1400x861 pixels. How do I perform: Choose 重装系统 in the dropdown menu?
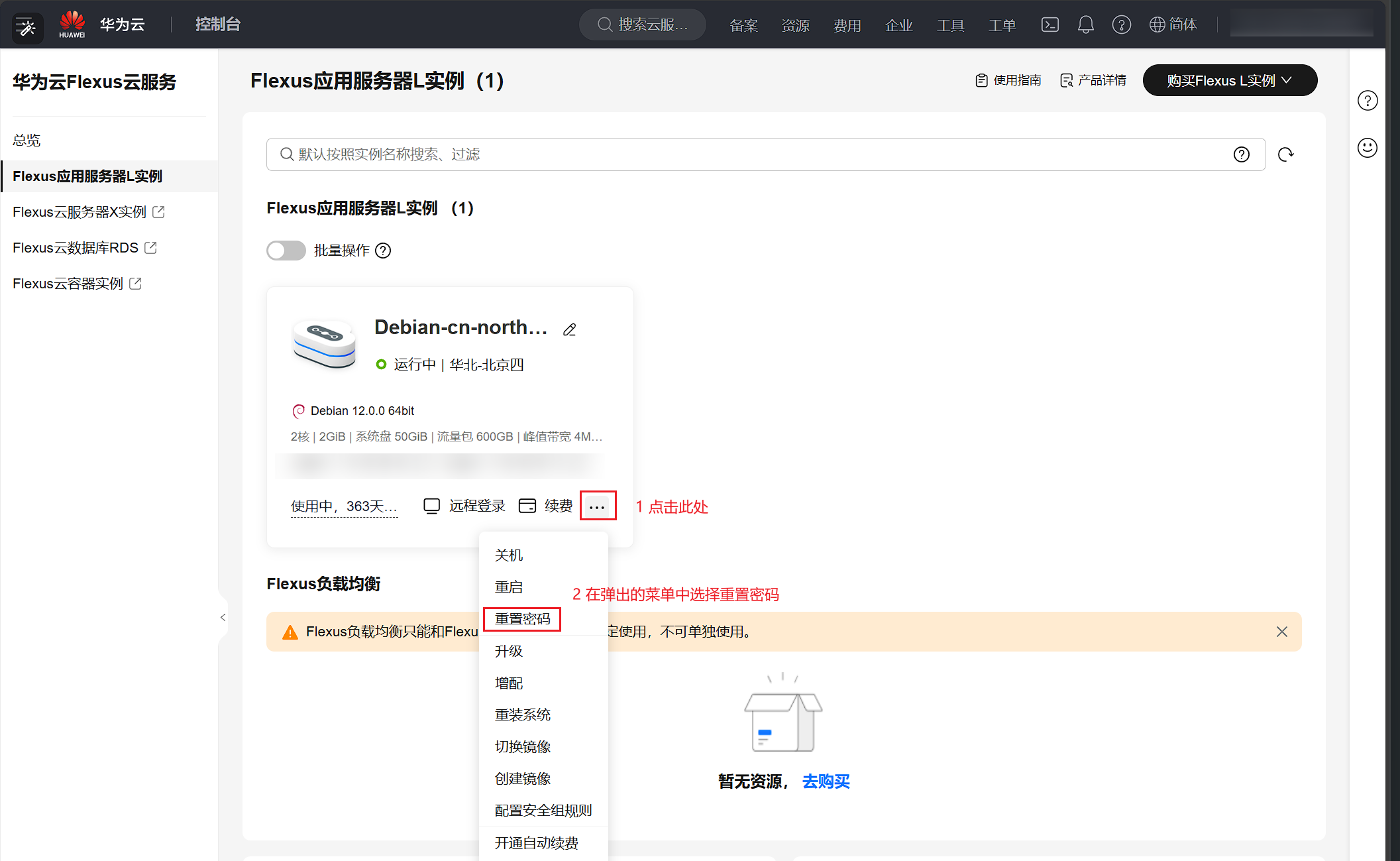pos(522,715)
